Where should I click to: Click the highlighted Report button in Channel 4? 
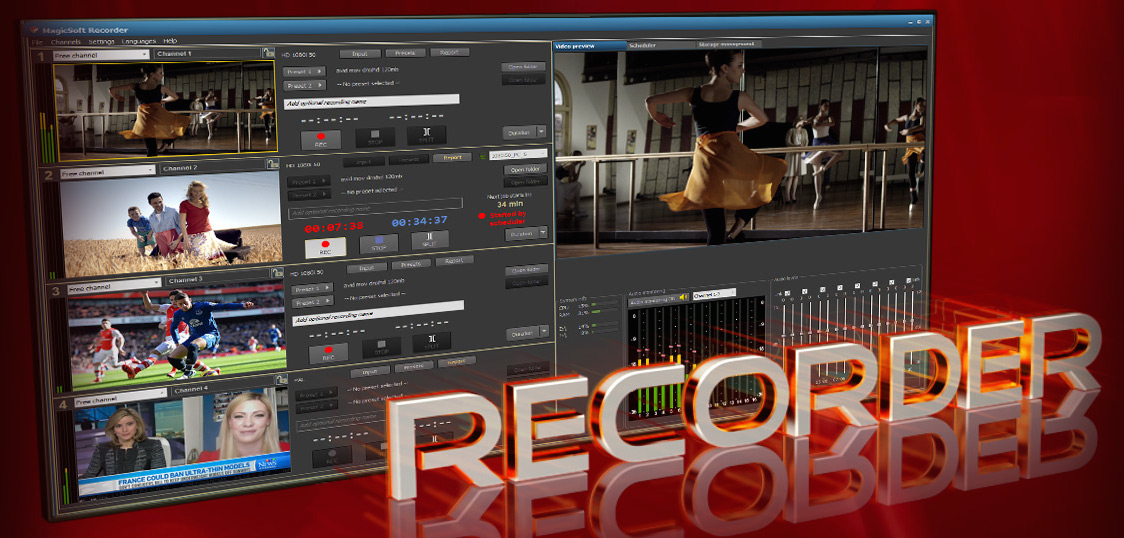pyautogui.click(x=457, y=363)
